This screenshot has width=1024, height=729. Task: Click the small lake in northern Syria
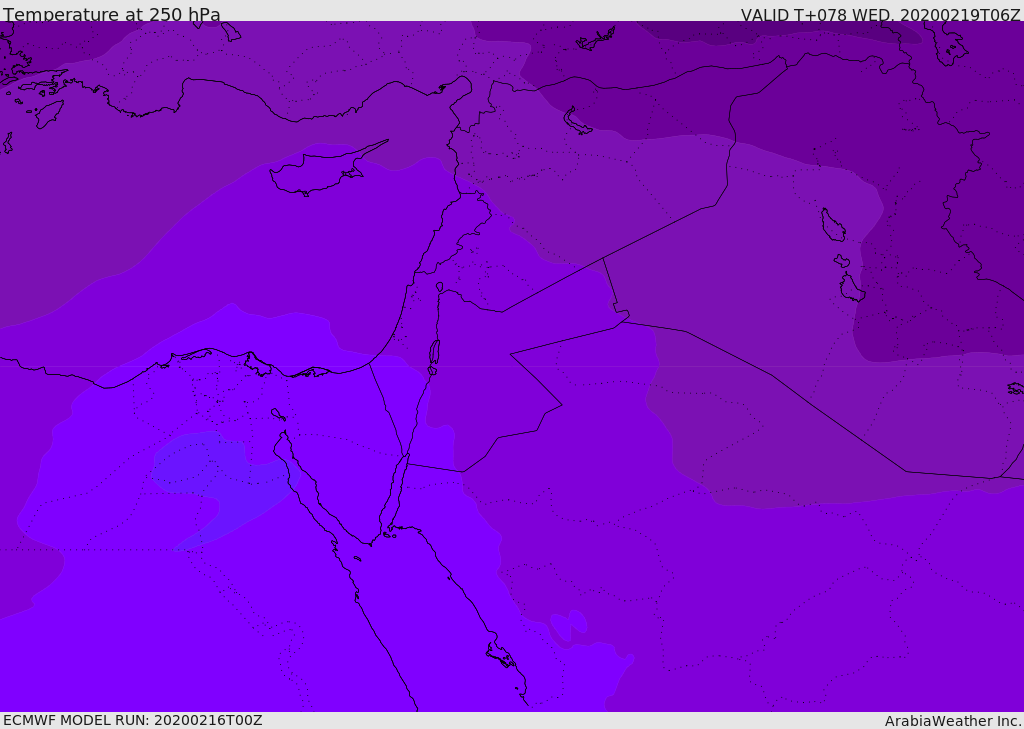(578, 122)
